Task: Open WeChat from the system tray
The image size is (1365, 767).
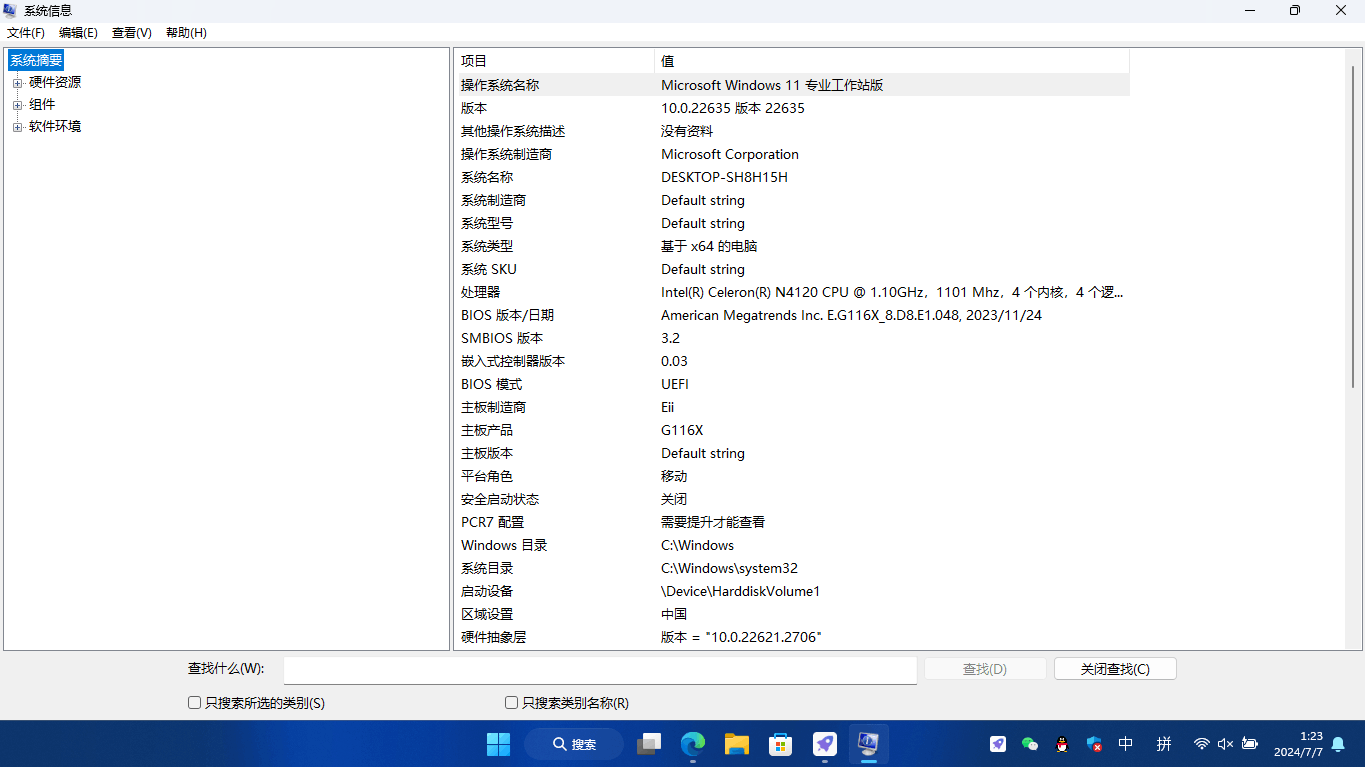Action: coord(1030,744)
